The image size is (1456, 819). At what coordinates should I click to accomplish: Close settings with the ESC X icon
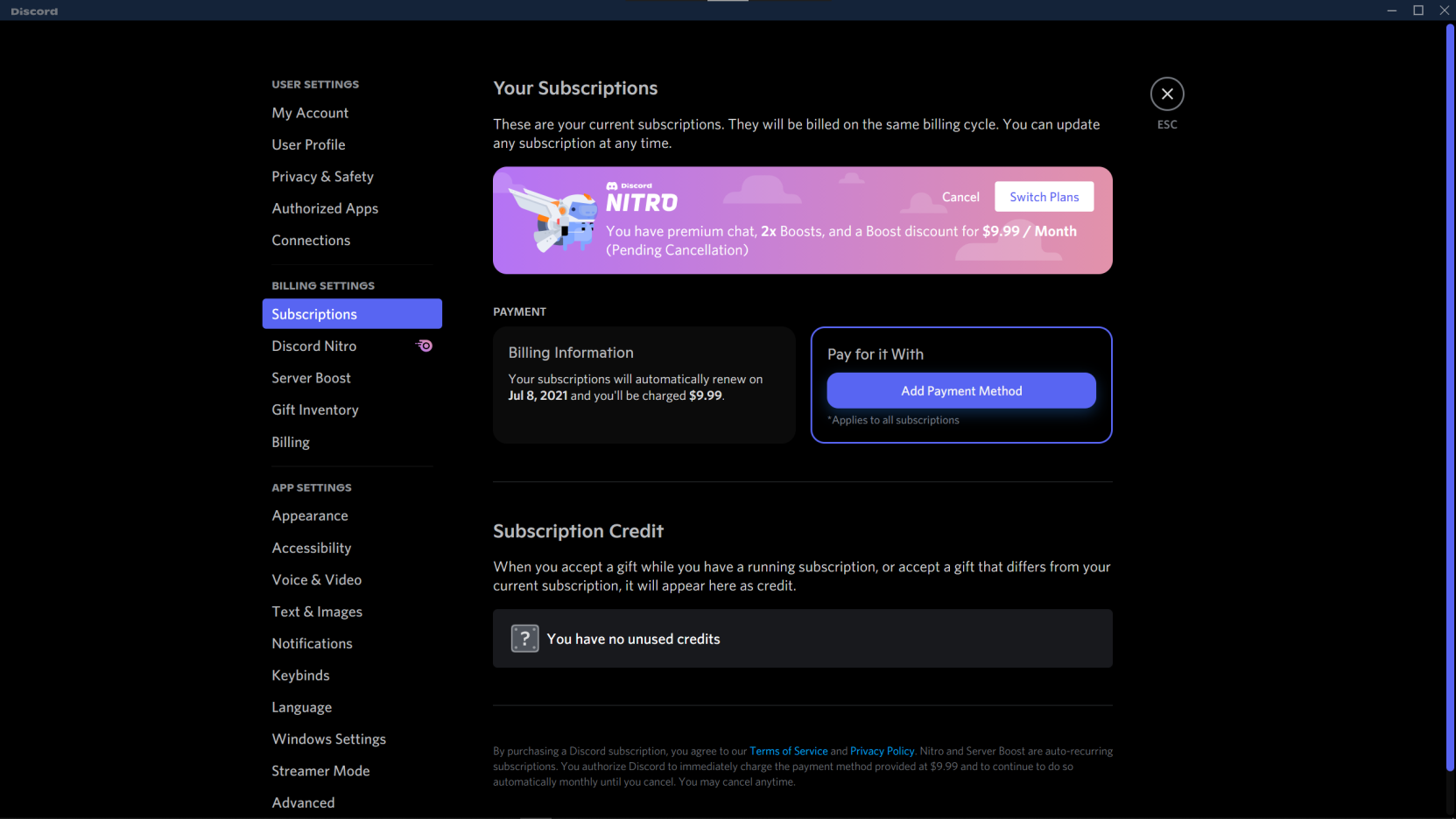1167,94
